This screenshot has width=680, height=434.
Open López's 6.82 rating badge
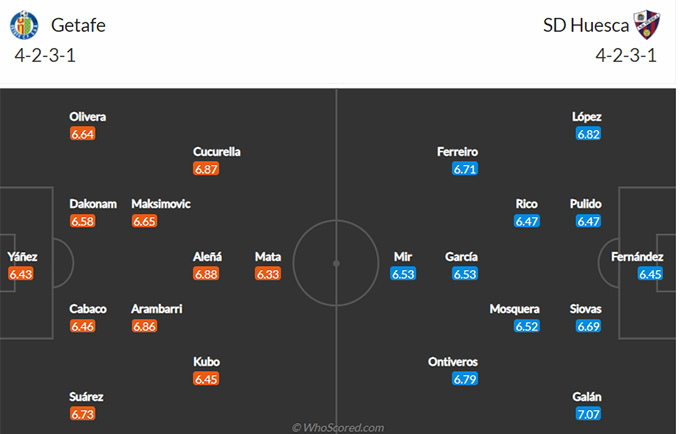point(588,134)
